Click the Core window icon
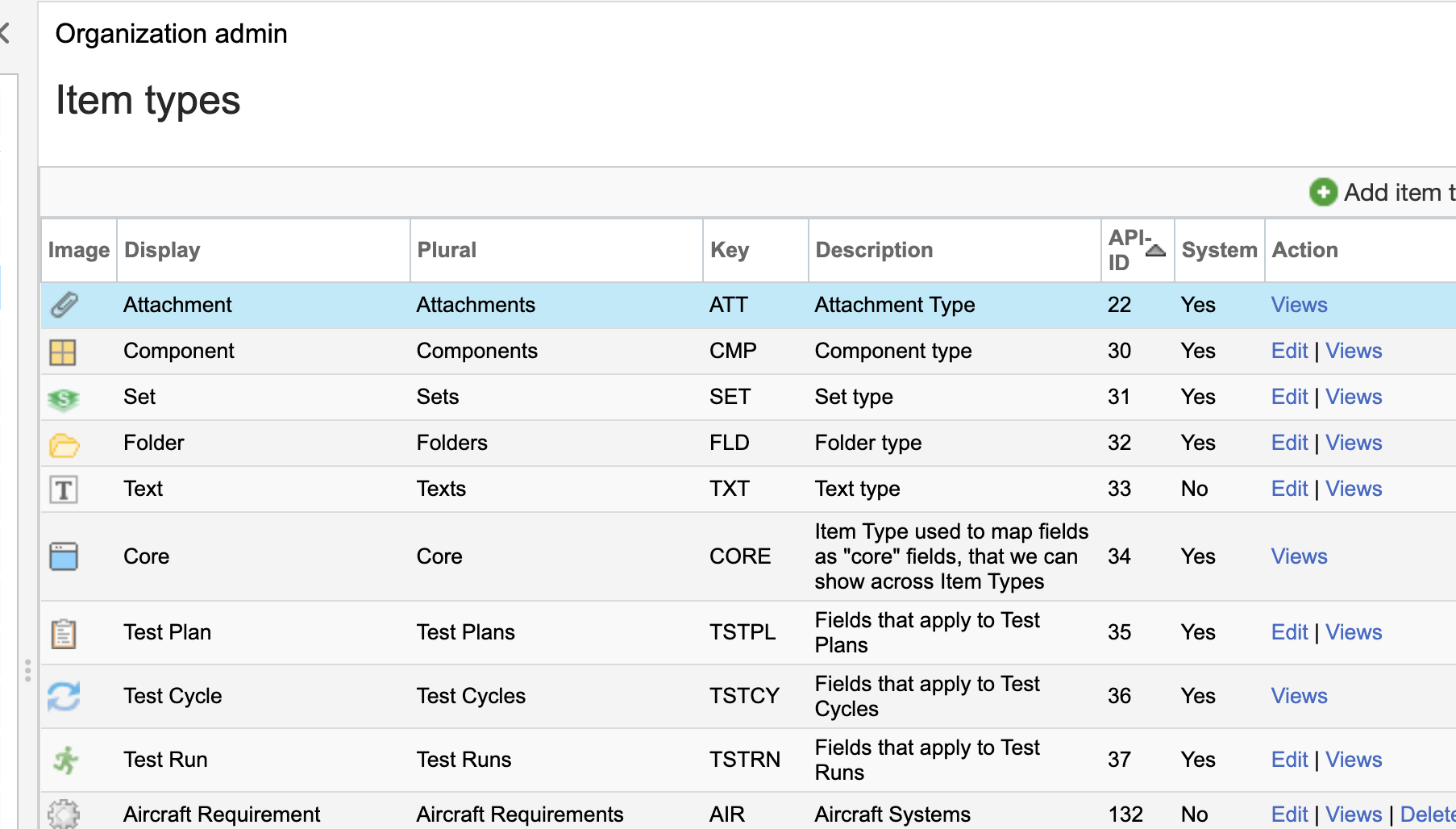 point(64,556)
